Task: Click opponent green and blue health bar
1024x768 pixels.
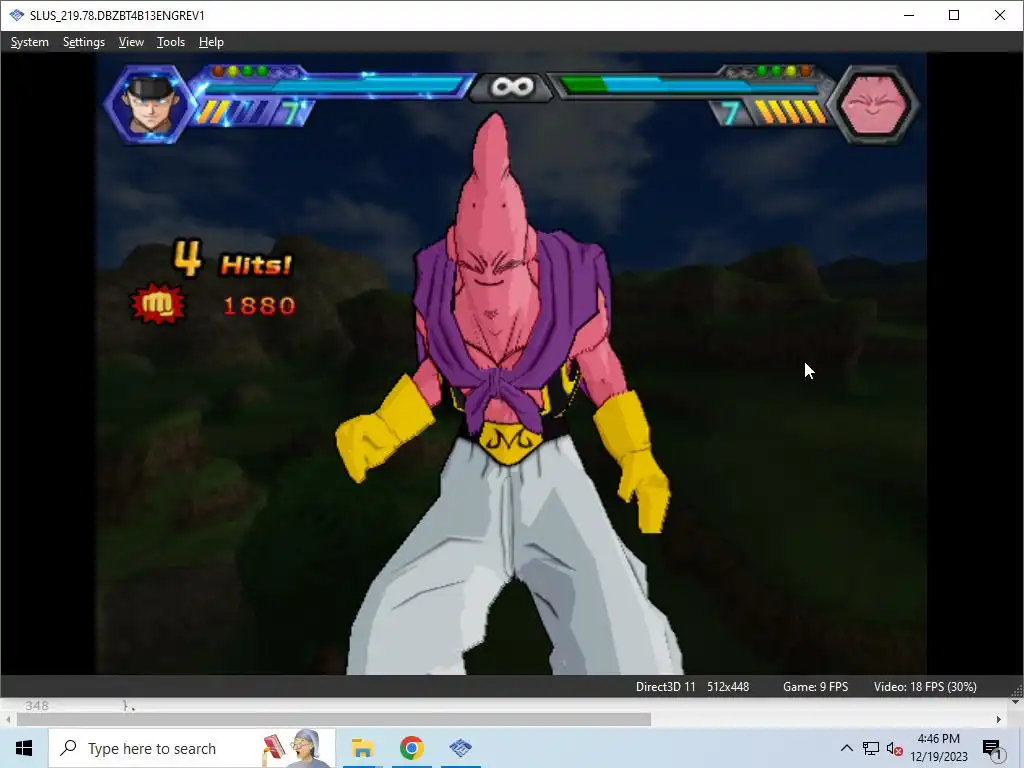Action: (x=689, y=86)
